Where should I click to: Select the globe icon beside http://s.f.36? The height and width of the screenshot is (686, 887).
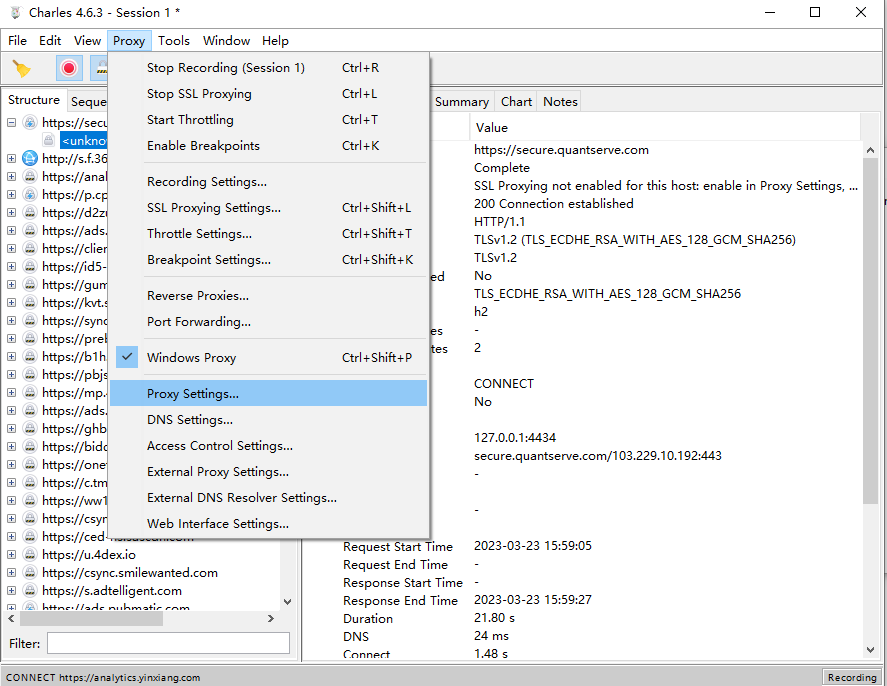click(30, 158)
